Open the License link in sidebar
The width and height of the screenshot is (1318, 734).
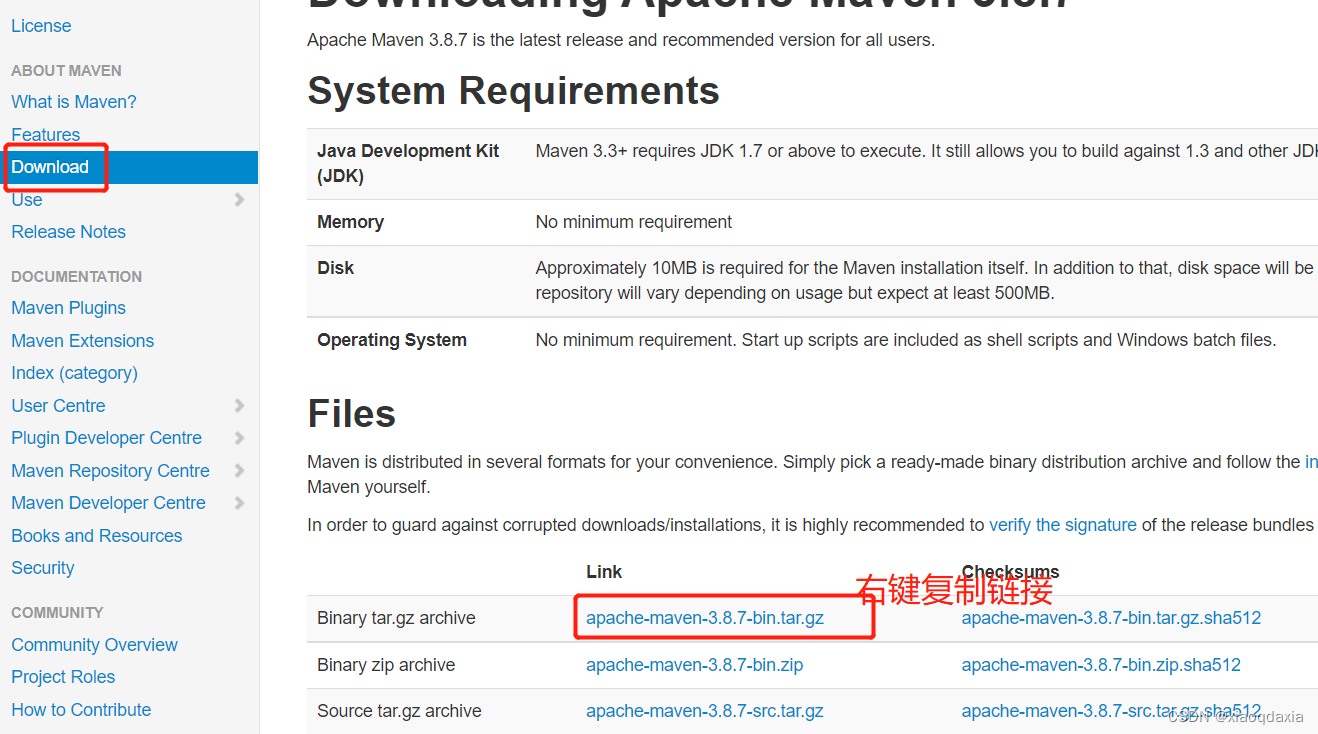tap(41, 26)
